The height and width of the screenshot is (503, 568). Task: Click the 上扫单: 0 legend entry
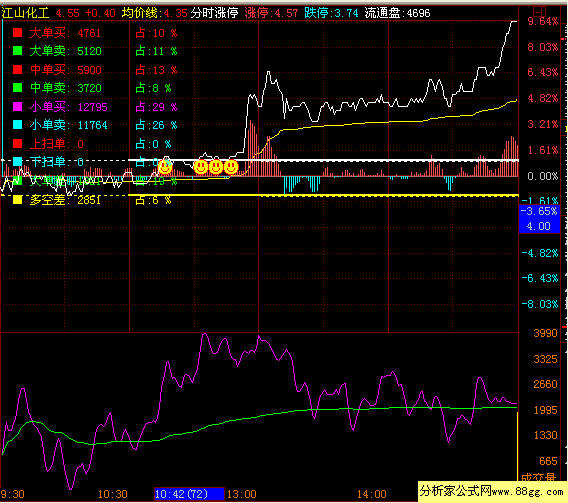pyautogui.click(x=57, y=144)
